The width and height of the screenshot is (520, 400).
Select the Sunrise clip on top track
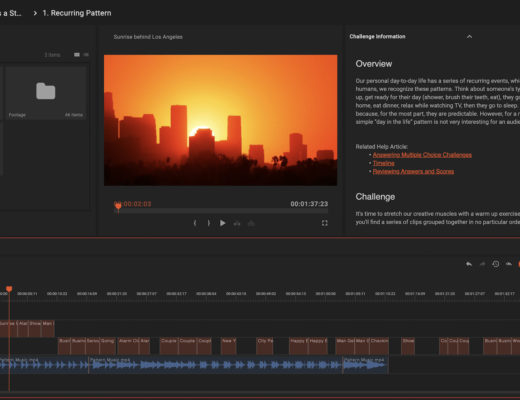click(x=8, y=328)
